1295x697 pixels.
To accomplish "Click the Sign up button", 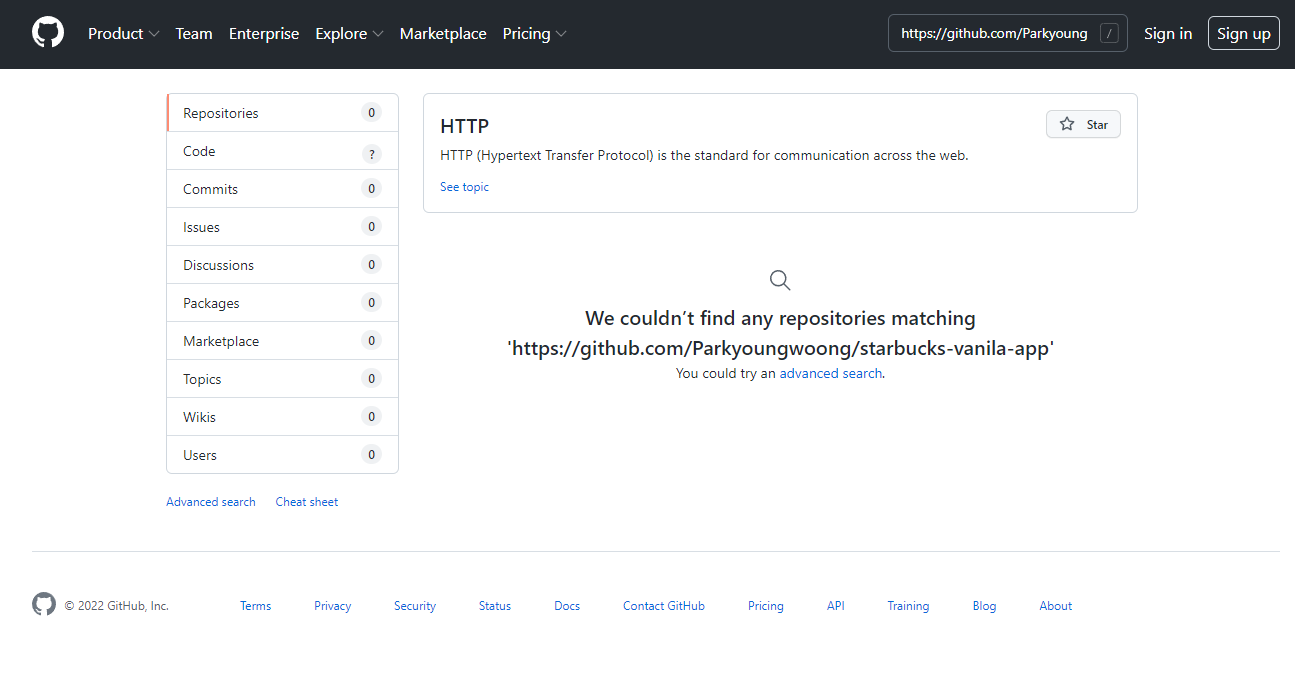I will click(x=1244, y=33).
